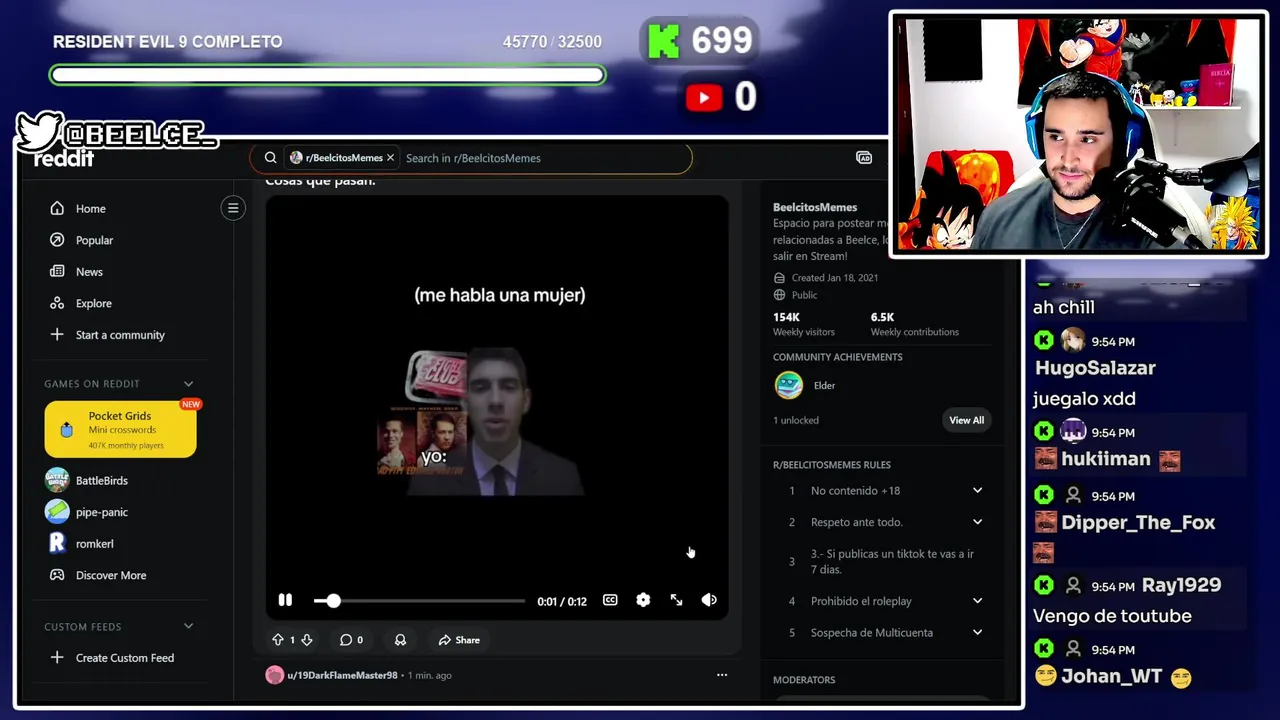Click BeelcitosMemes community title

815,207
